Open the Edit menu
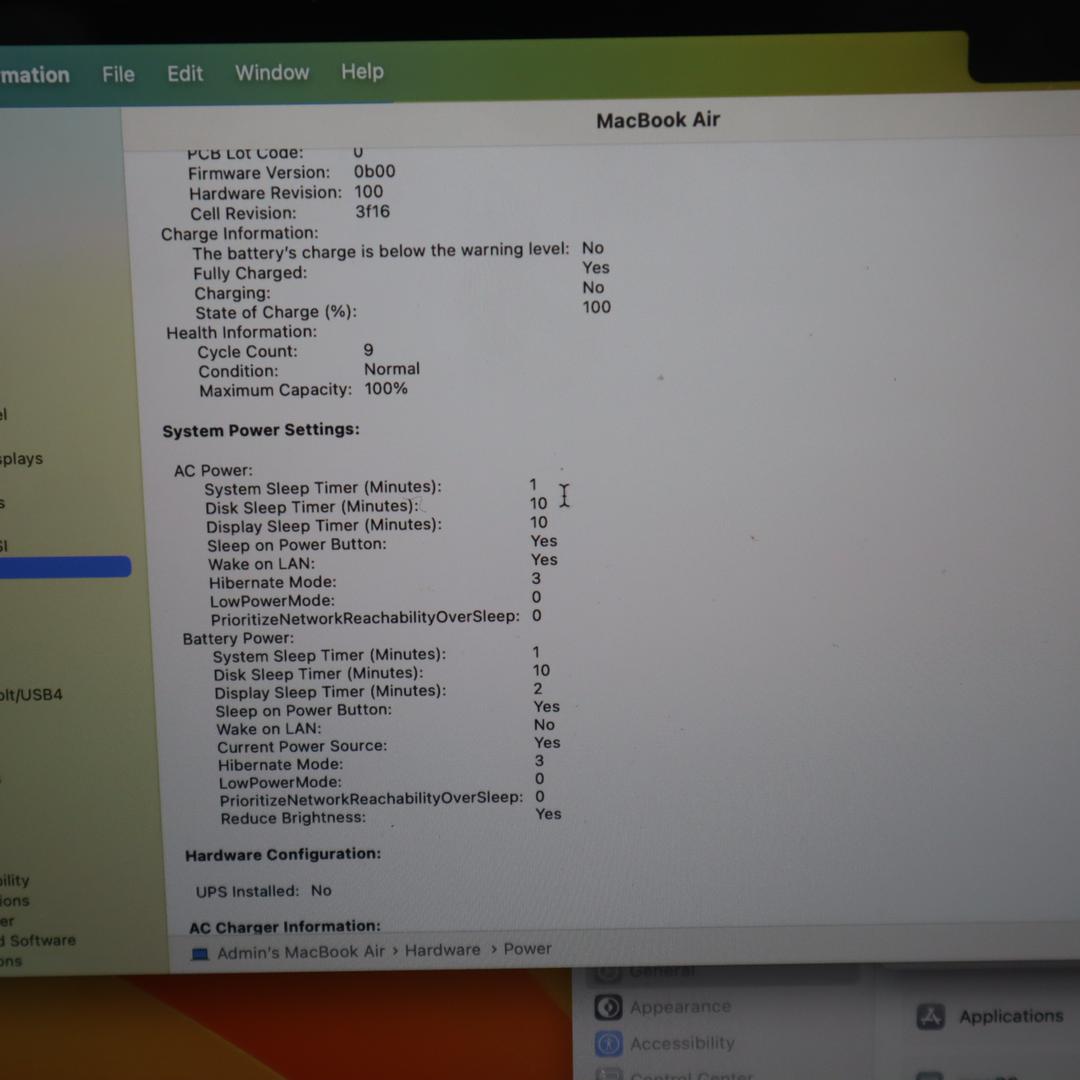This screenshot has height=1080, width=1080. click(185, 73)
